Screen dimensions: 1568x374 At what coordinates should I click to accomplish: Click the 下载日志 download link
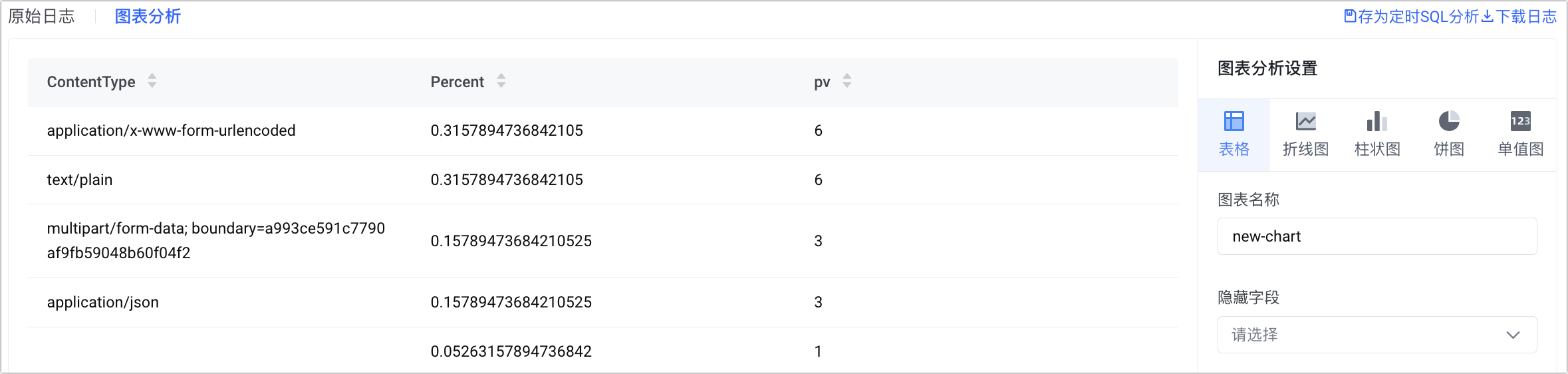(x=1519, y=17)
